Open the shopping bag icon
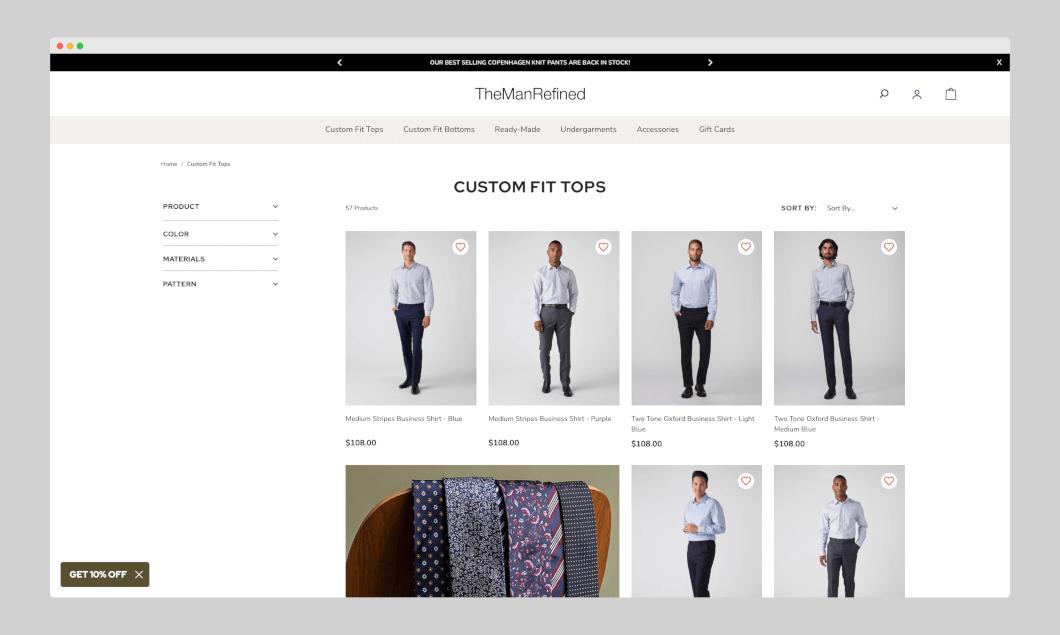The image size is (1060, 635). (950, 94)
